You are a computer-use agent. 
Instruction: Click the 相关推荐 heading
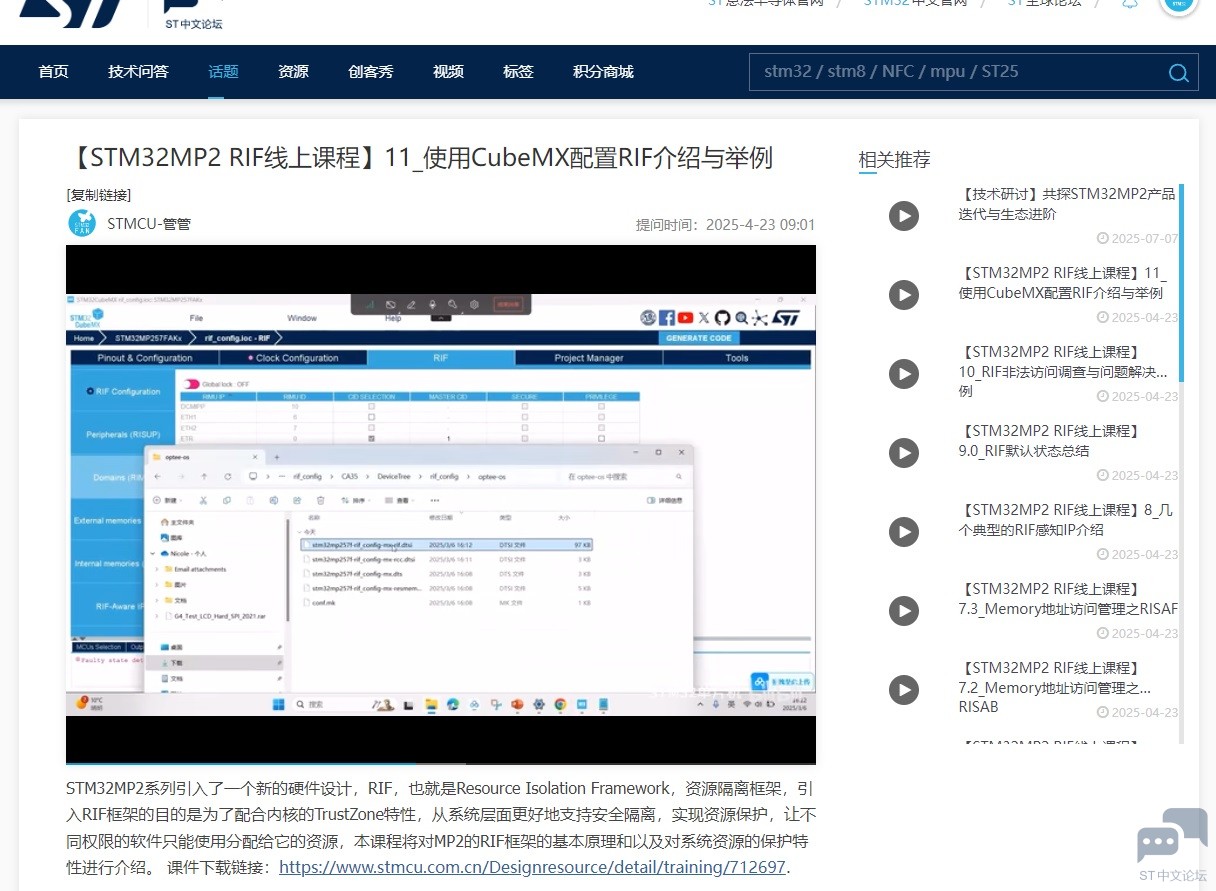click(894, 159)
